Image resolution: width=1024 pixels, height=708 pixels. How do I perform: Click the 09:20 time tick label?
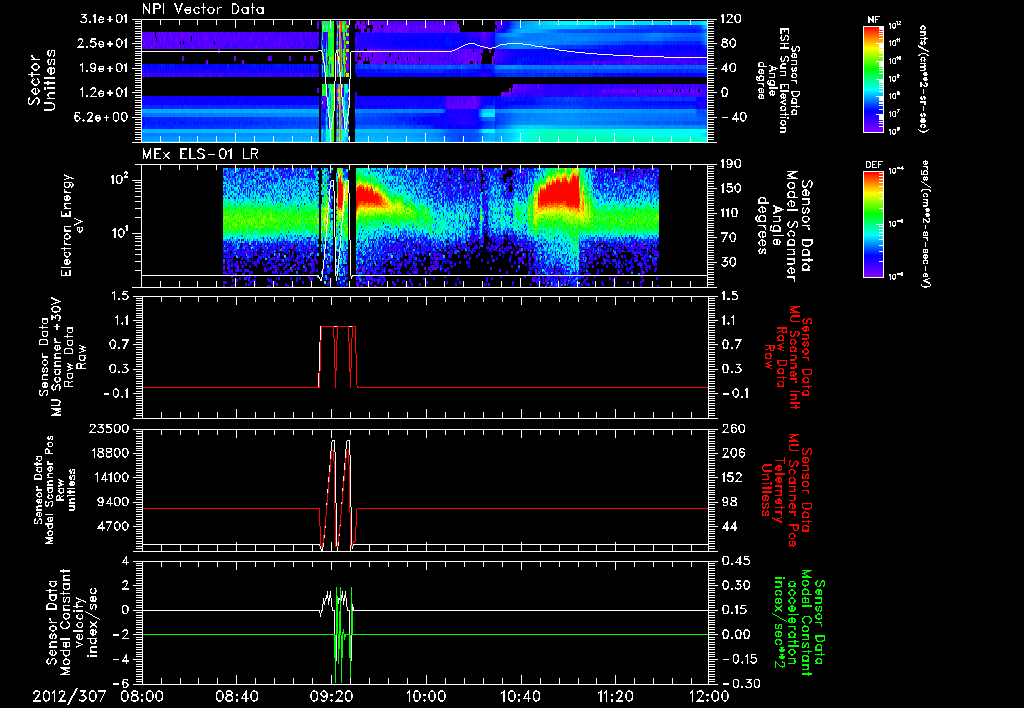click(331, 696)
